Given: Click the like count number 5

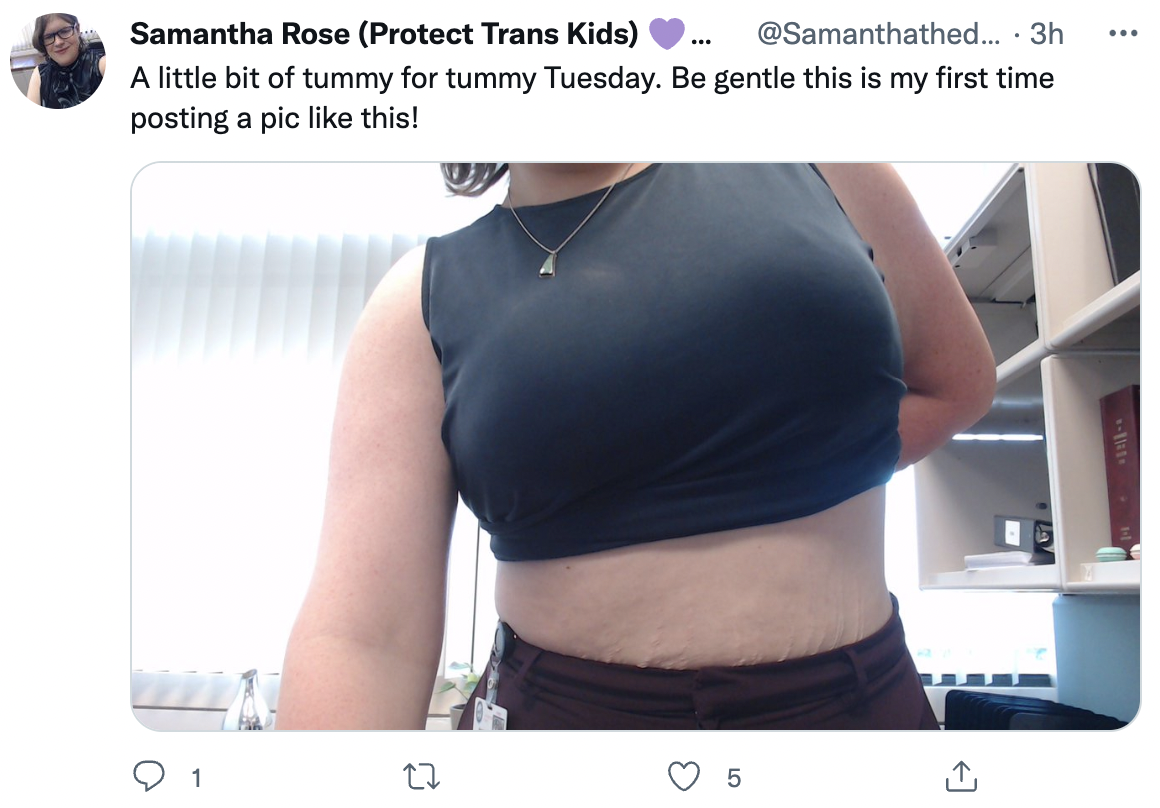Looking at the screenshot, I should [733, 778].
